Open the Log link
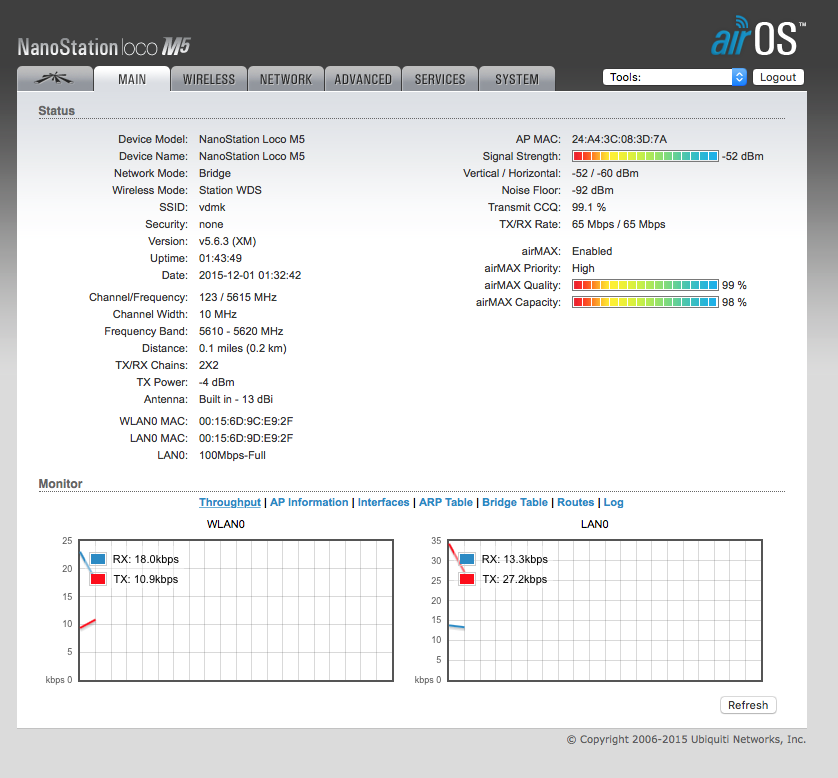The width and height of the screenshot is (838, 778). pyautogui.click(x=613, y=503)
